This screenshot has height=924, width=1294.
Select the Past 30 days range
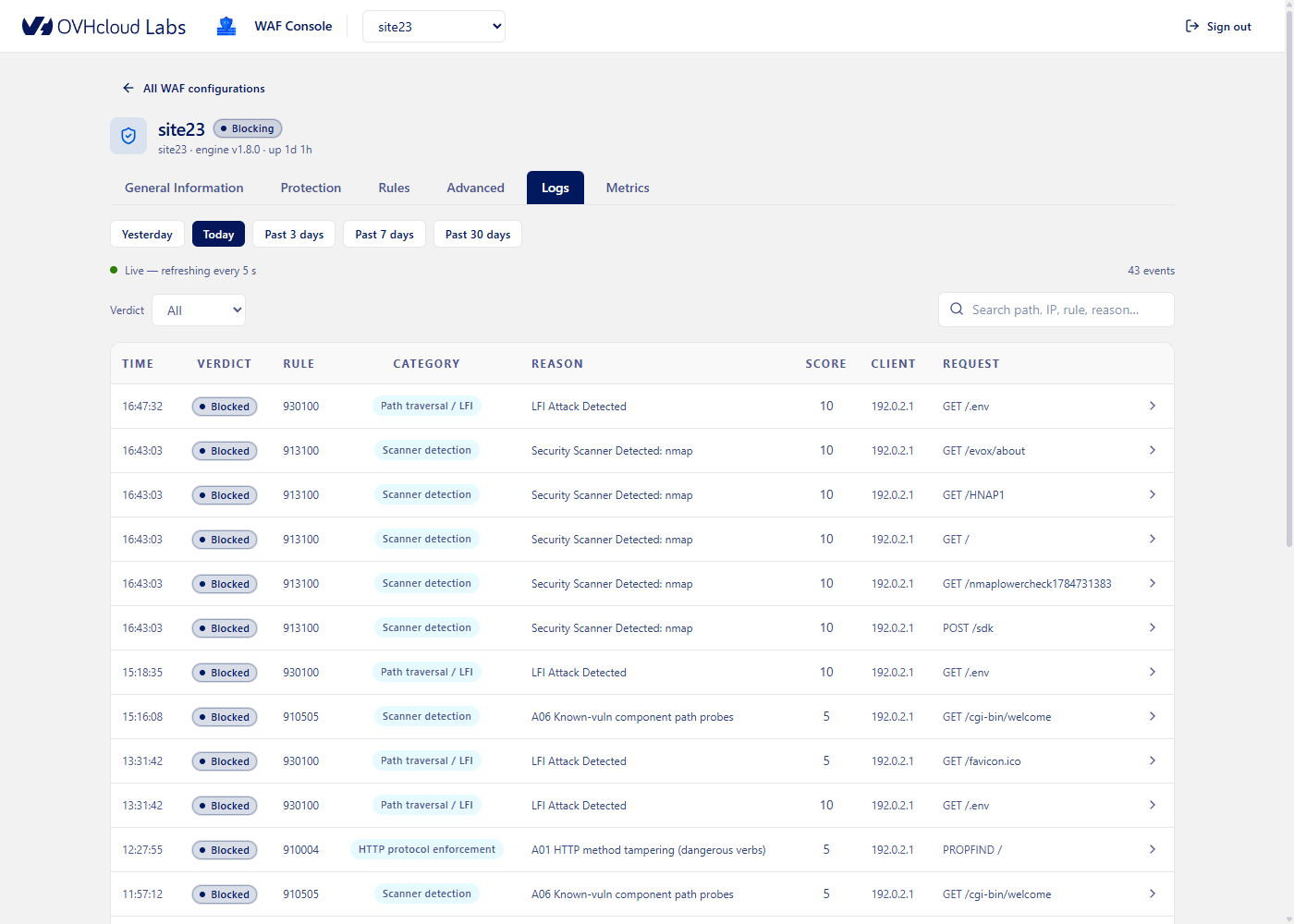478,234
